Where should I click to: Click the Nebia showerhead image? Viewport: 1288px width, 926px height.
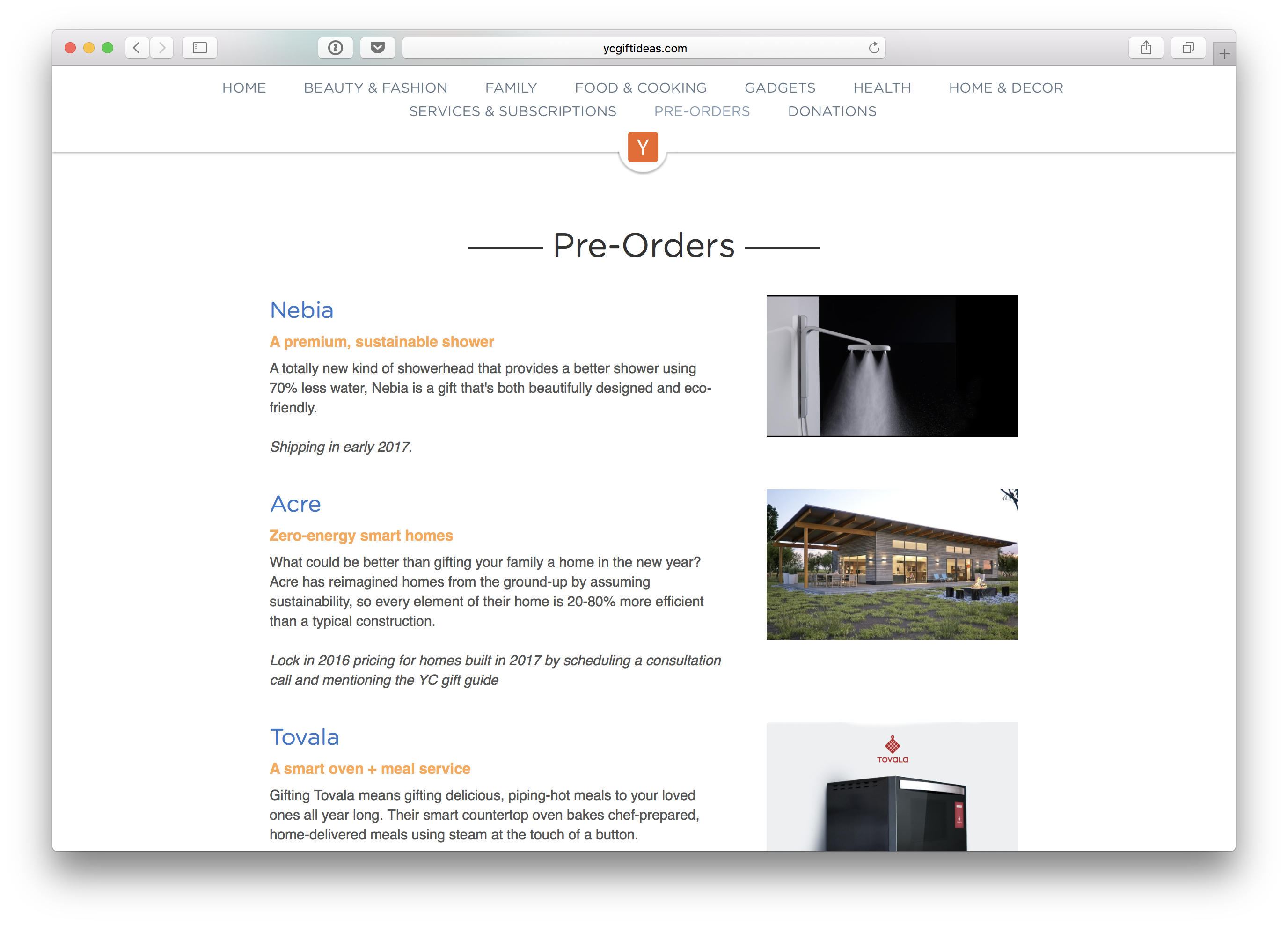point(892,366)
